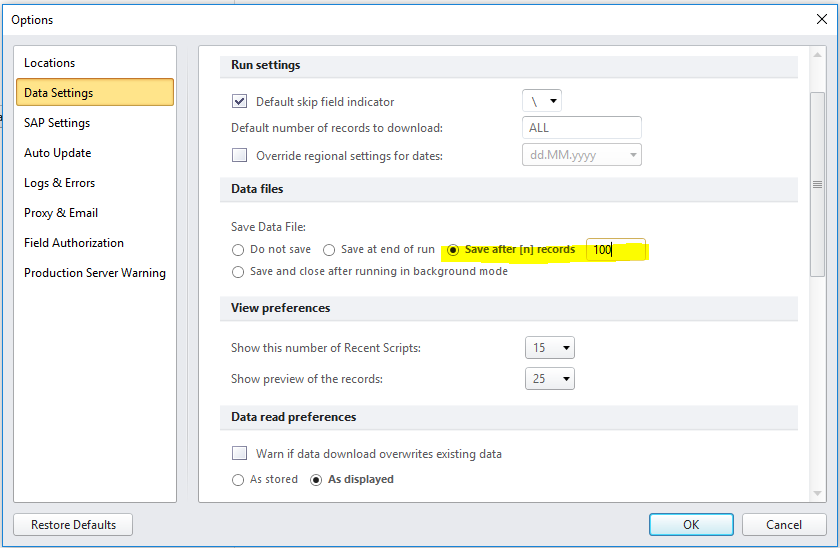Close the Options dialog window
The height and width of the screenshot is (548, 840).
821,19
